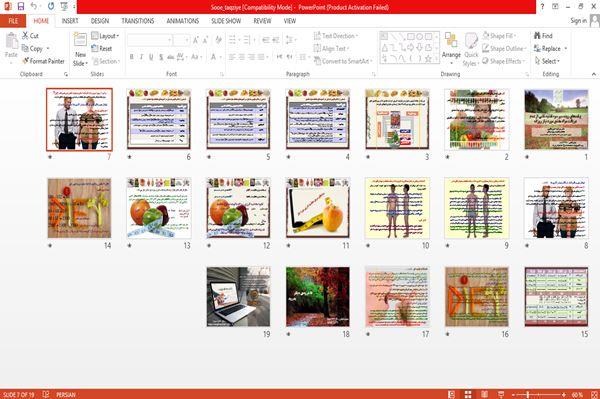Decrease font size with small A
The width and height of the screenshot is (600, 399).
(x=205, y=40)
